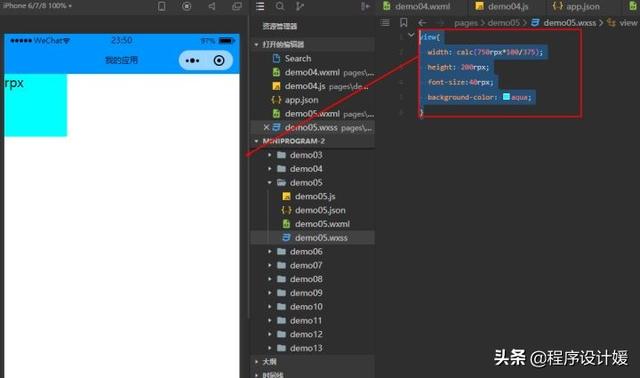Click the demo12 folder row

pyautogui.click(x=313, y=334)
